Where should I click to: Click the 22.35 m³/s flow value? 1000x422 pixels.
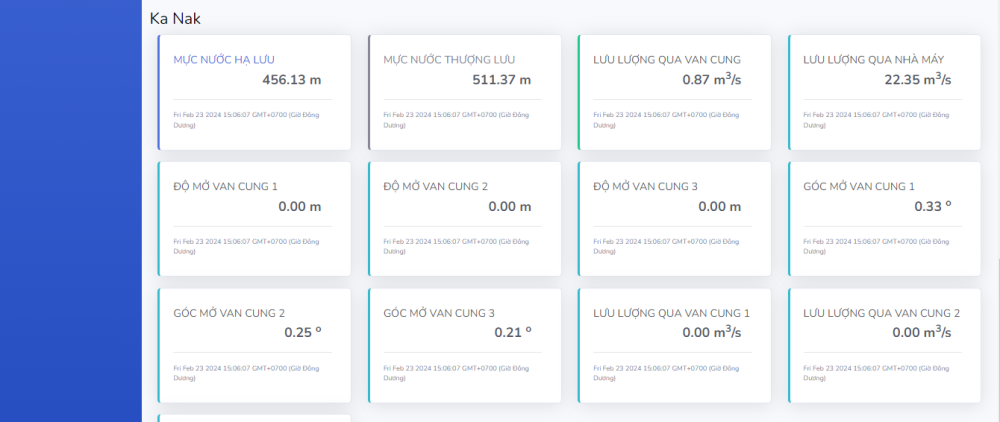pos(917,79)
